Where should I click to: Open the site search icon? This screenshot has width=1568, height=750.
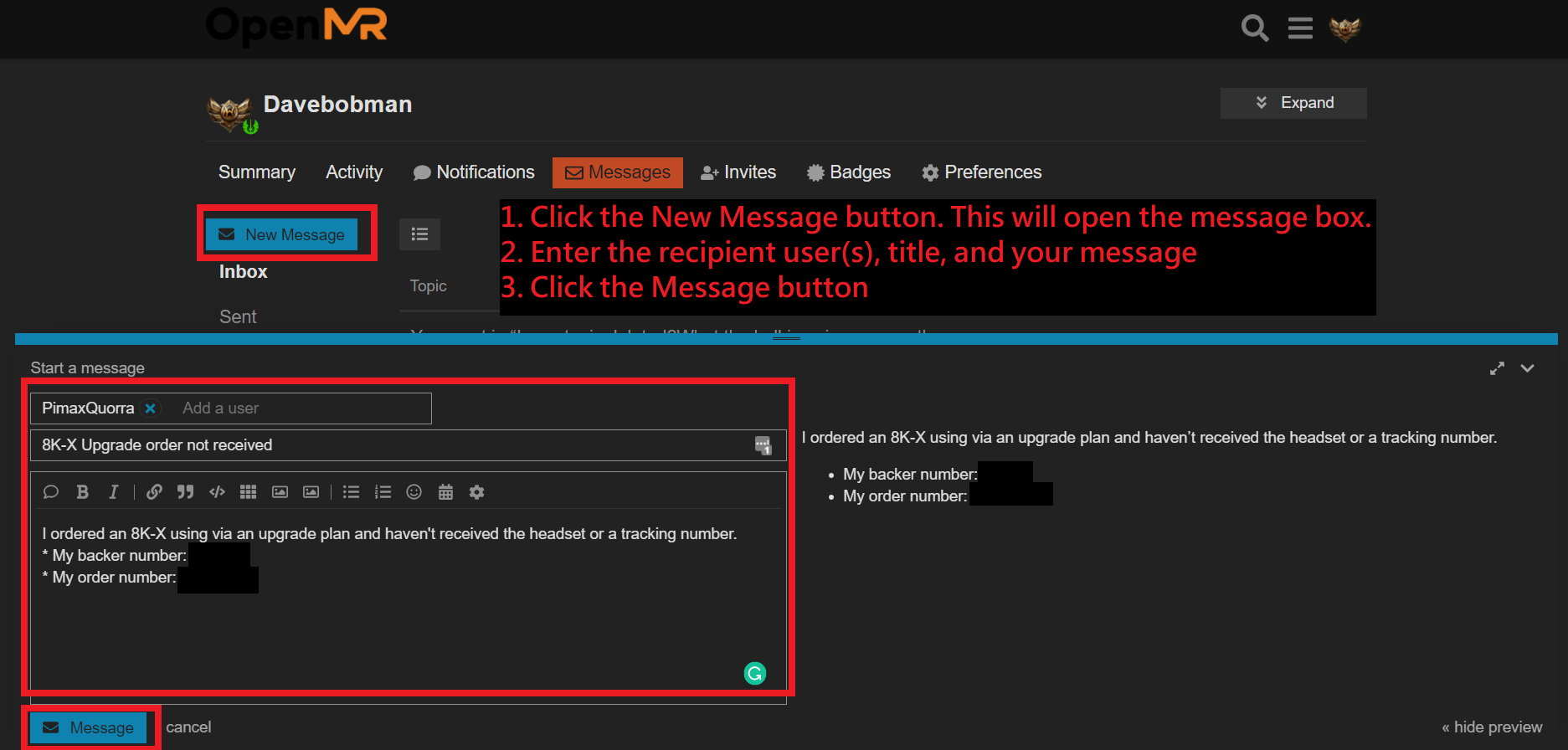tap(1254, 28)
